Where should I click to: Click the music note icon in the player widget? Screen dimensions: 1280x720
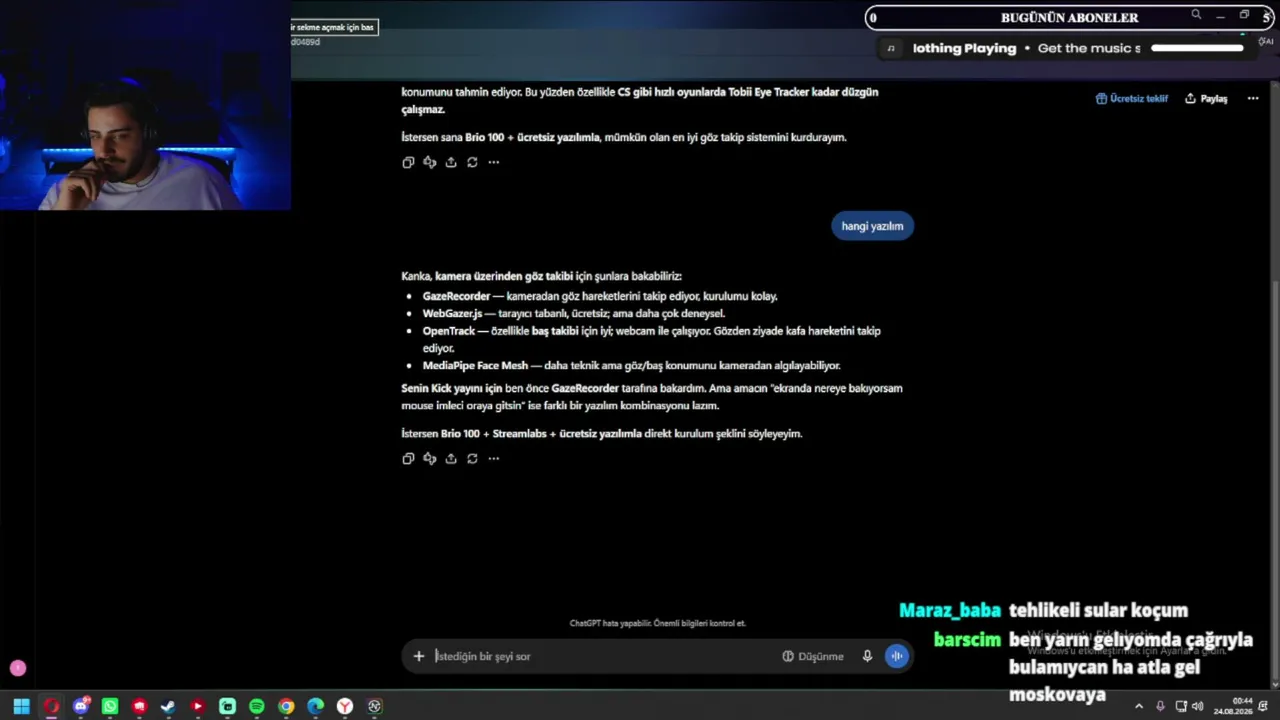(891, 48)
